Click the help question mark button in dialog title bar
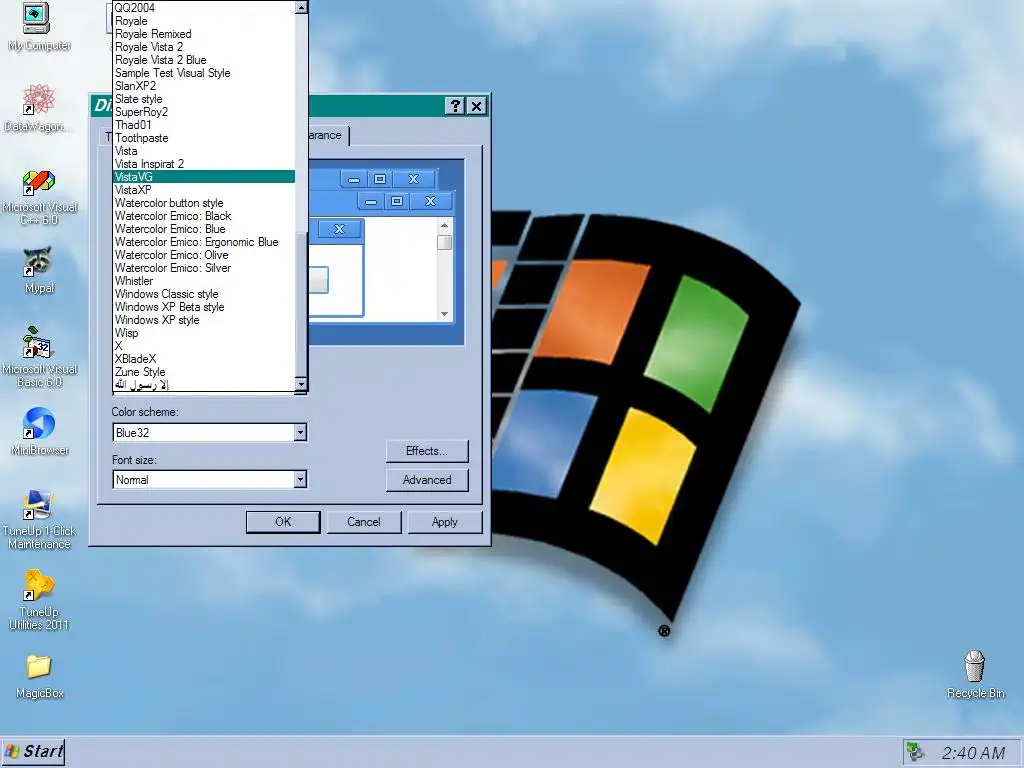 pyautogui.click(x=455, y=106)
